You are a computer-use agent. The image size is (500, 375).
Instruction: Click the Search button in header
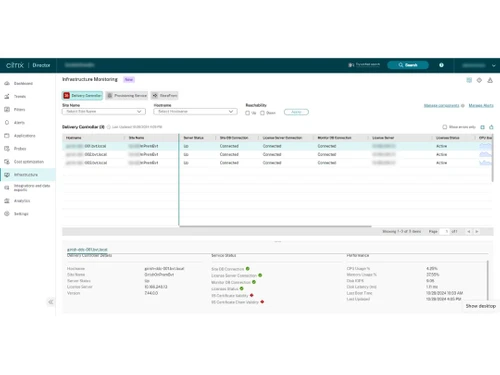(408, 65)
